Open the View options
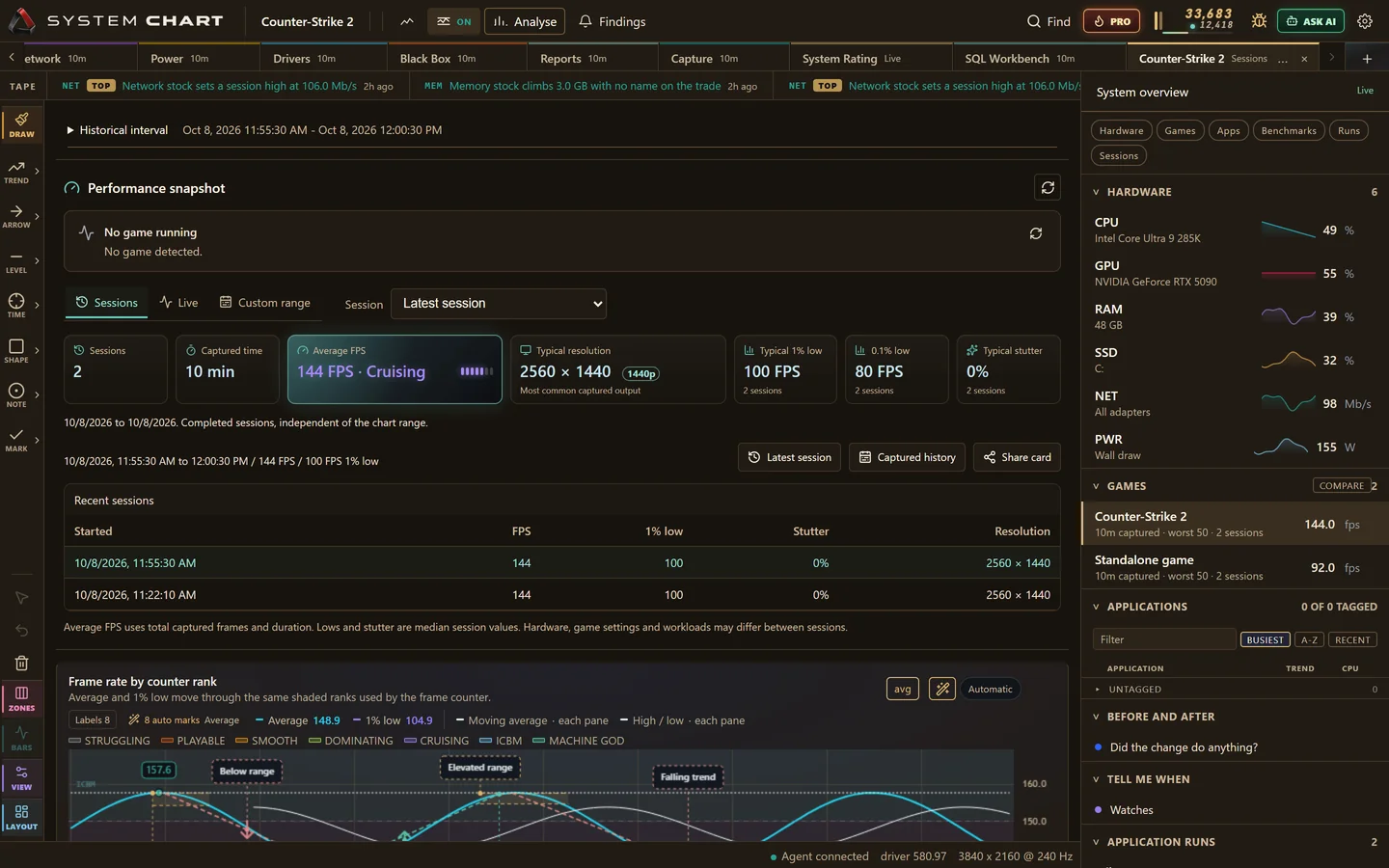This screenshot has width=1389, height=868. pos(21,777)
